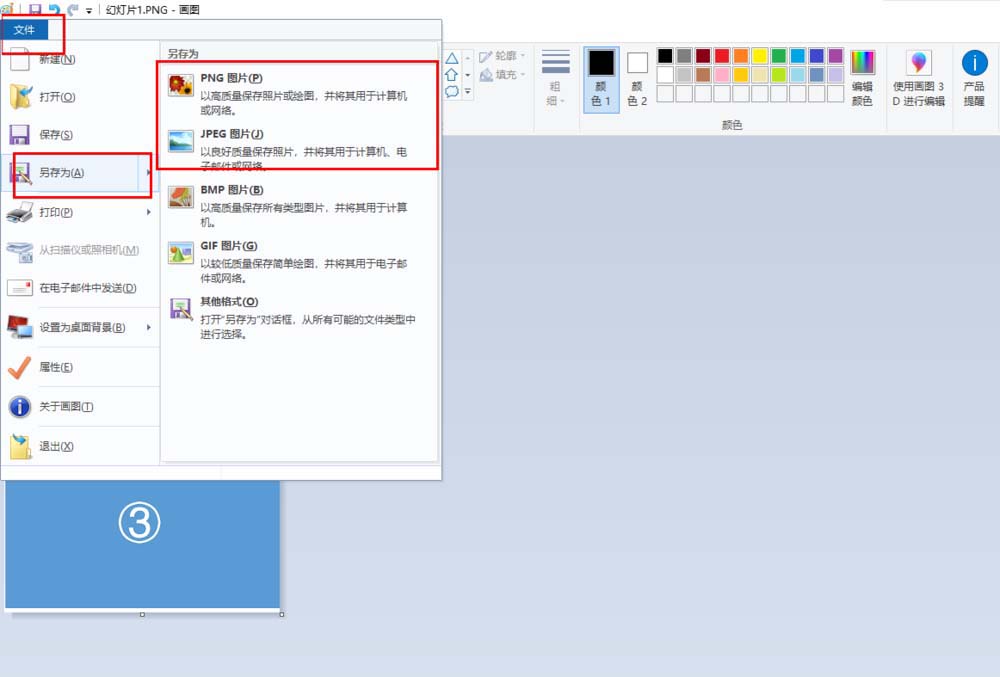The image size is (1000, 677).
Task: Open the line thickness (粗细) dropdown
Action: [556, 73]
